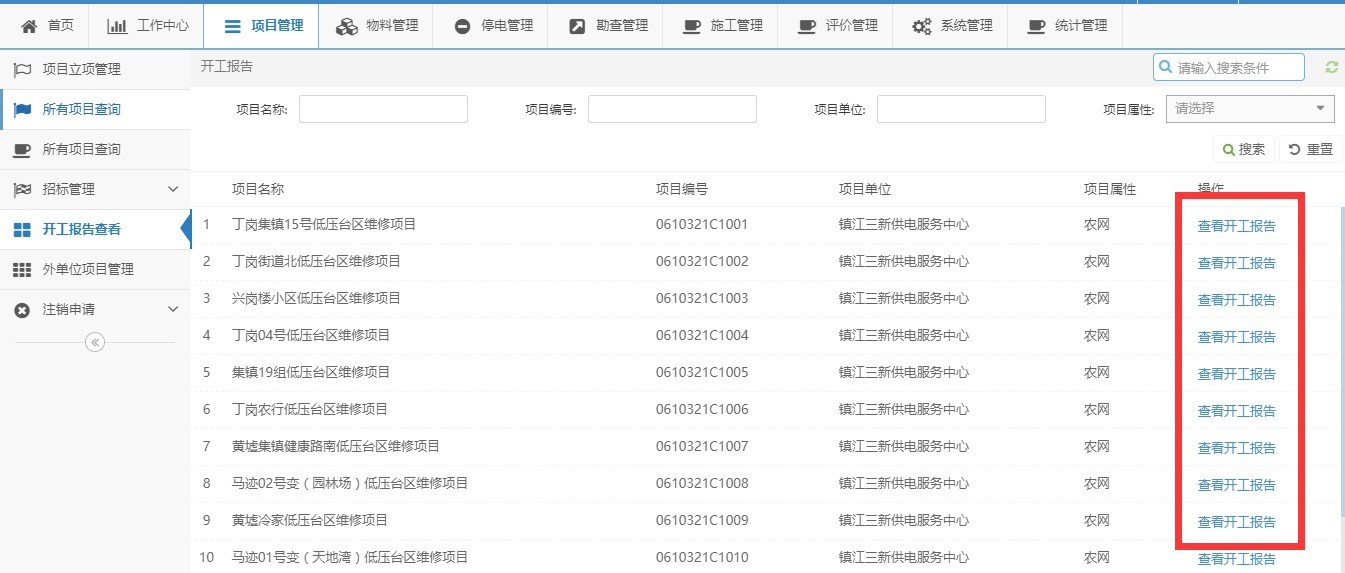
Task: Focus the 项目名称 input field
Action: (383, 109)
